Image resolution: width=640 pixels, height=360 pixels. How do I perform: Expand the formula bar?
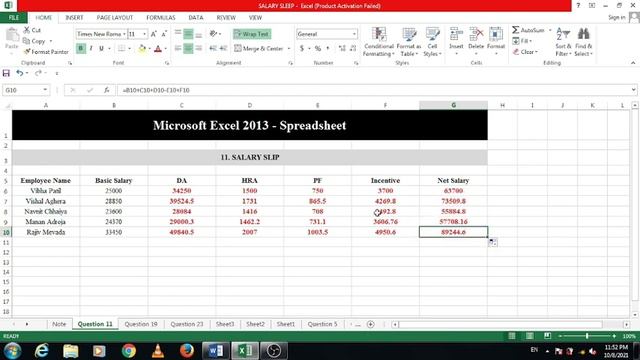pos(633,90)
